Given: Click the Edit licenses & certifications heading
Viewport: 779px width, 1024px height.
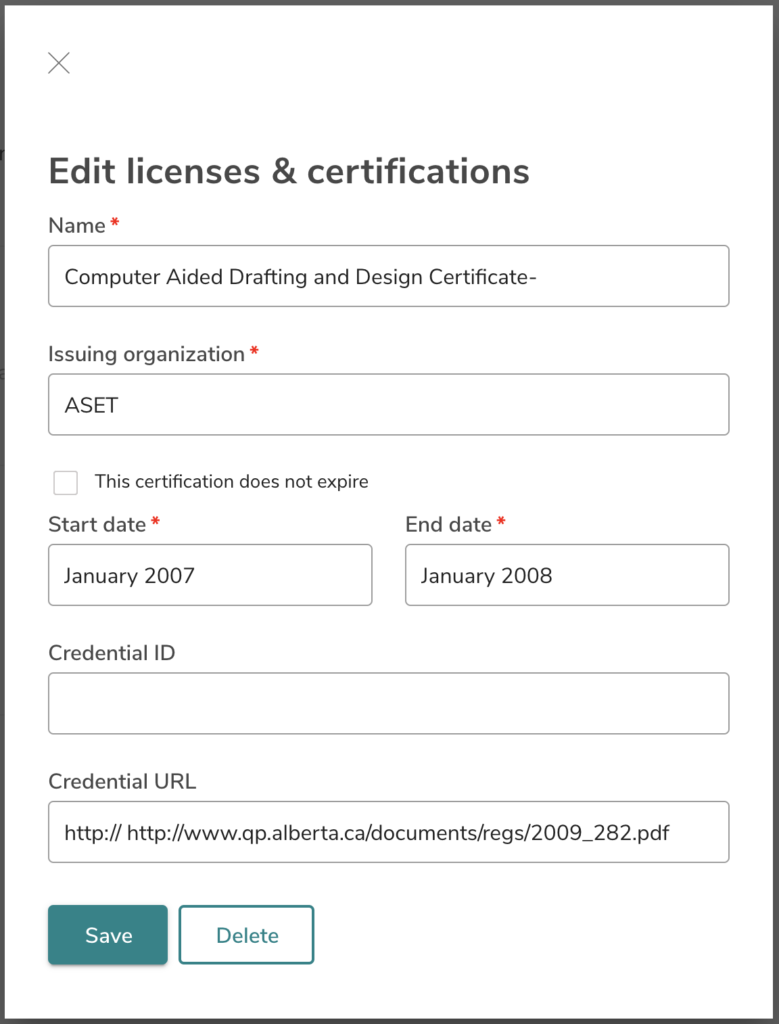Looking at the screenshot, I should point(288,171).
